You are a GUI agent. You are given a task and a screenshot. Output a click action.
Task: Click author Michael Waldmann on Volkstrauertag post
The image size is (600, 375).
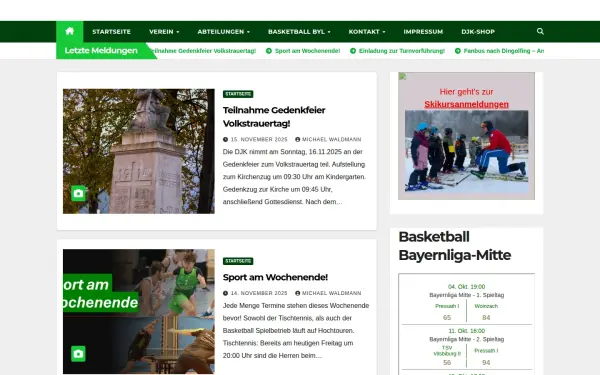[x=331, y=140]
